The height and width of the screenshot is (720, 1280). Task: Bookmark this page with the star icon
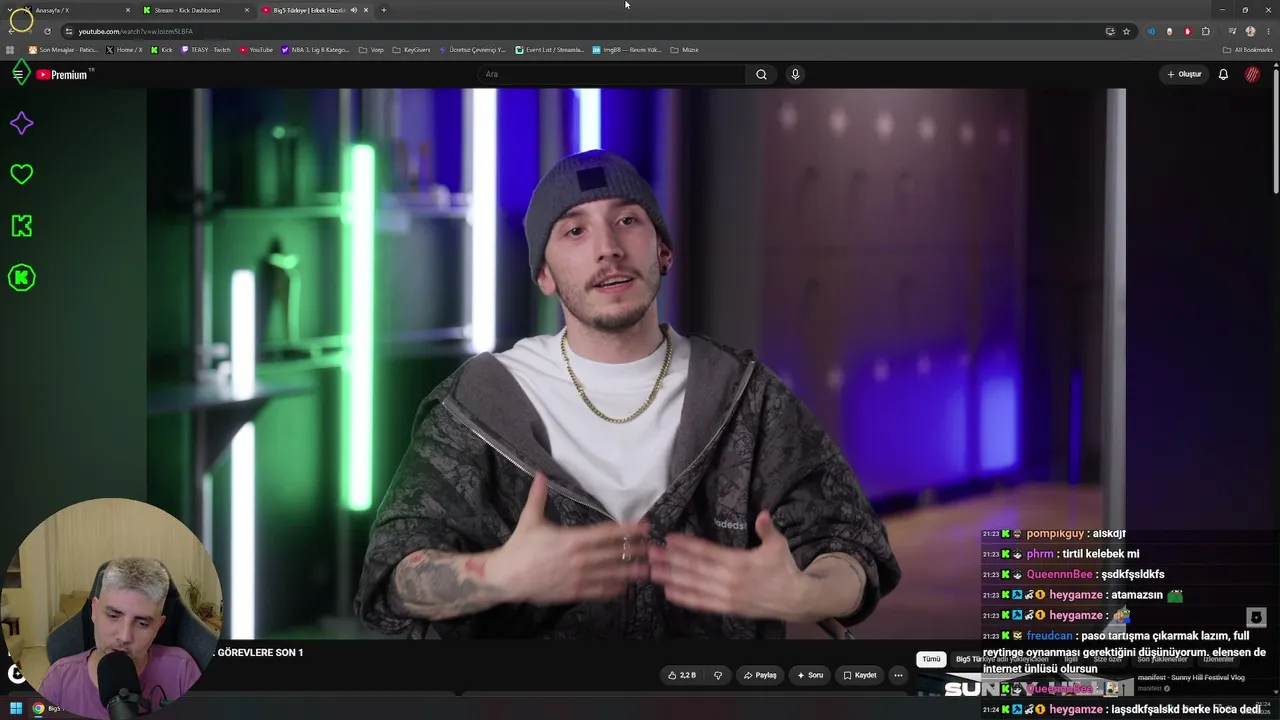click(1126, 31)
